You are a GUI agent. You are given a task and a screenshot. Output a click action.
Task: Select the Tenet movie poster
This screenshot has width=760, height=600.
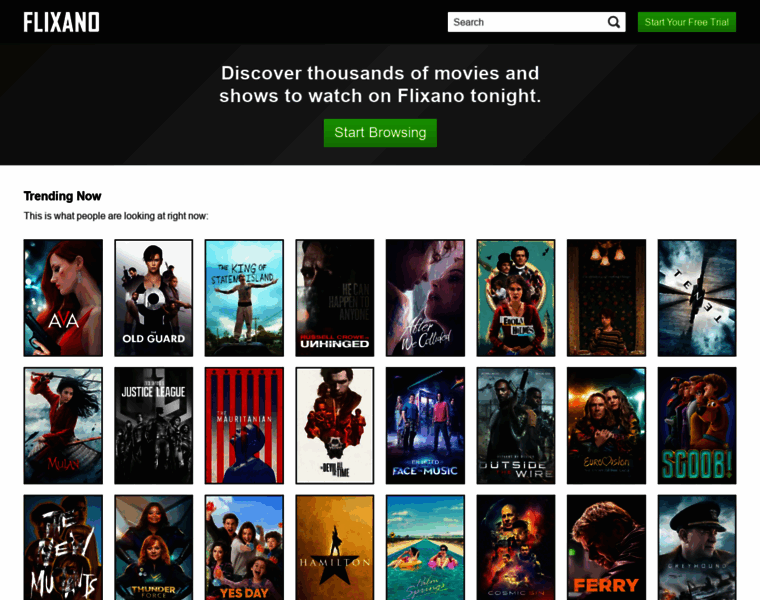pos(697,298)
